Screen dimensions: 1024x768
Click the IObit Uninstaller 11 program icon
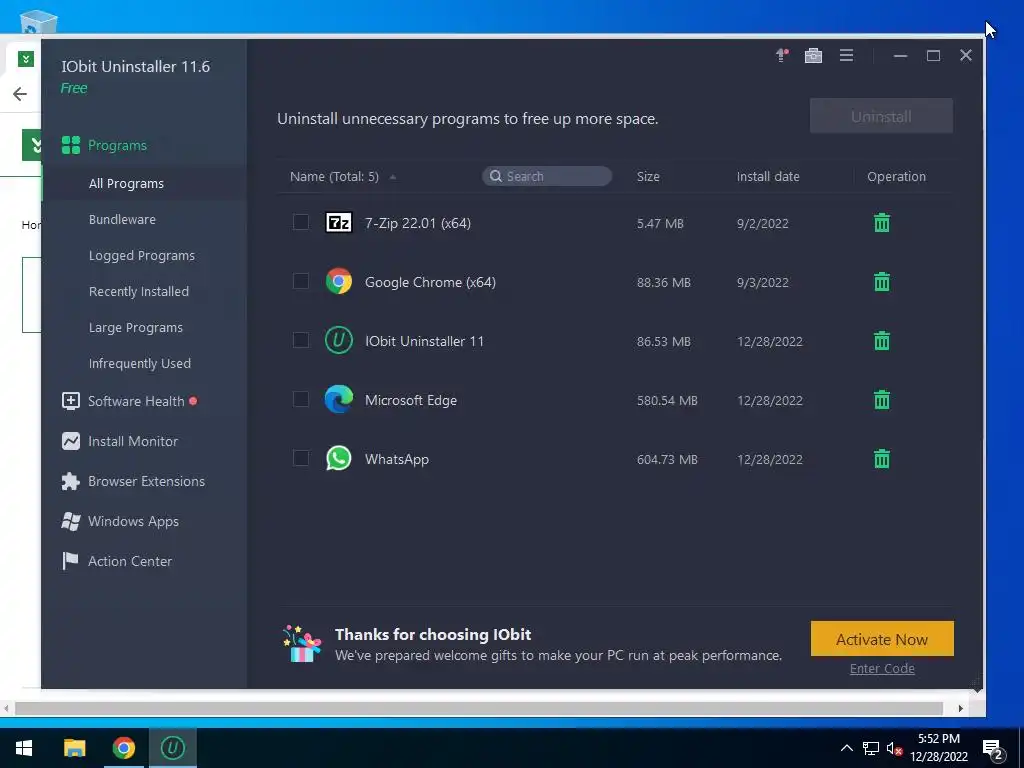[339, 340]
